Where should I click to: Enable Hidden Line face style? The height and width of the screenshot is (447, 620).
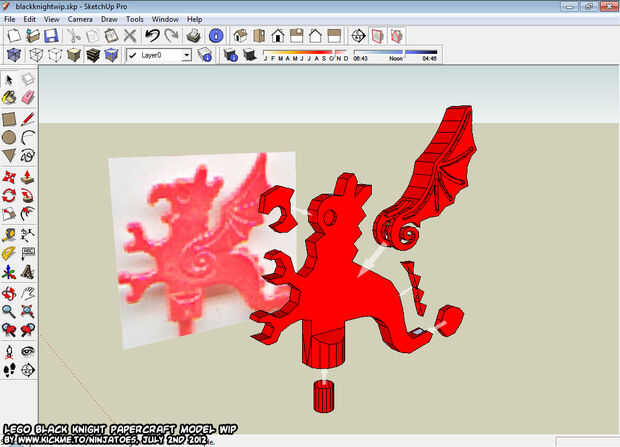pos(55,55)
